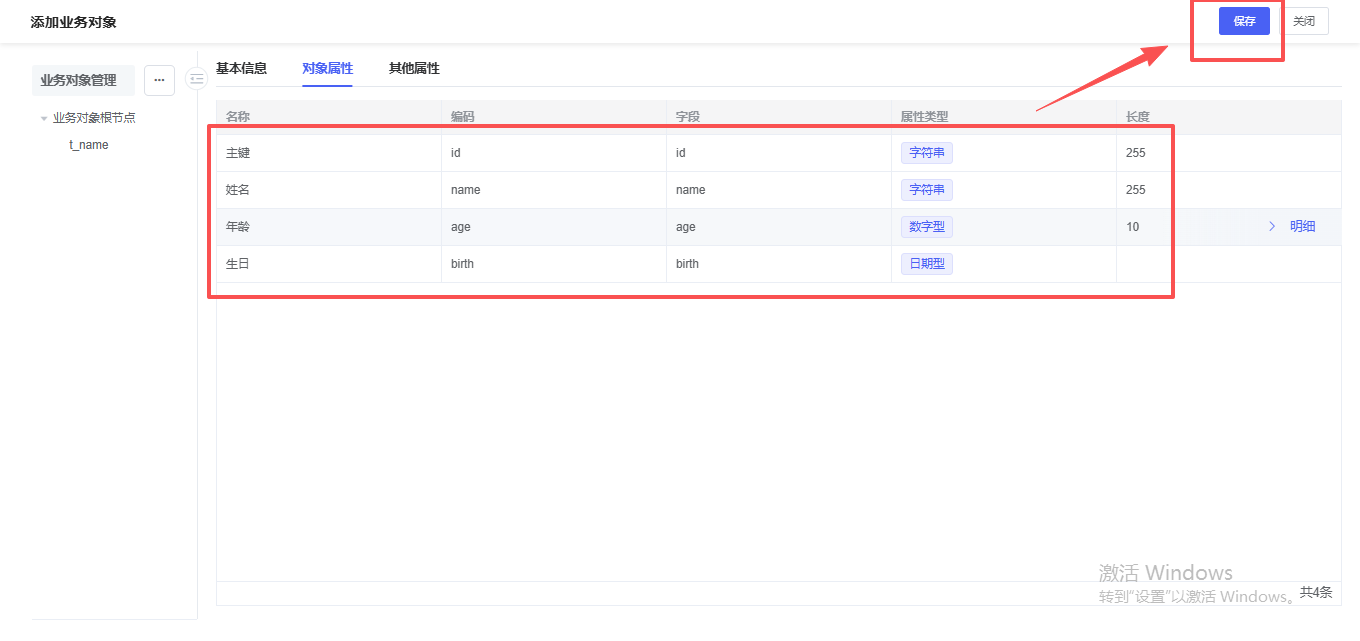
Task: Click the birth code cell in 生日 row
Action: coord(462,264)
